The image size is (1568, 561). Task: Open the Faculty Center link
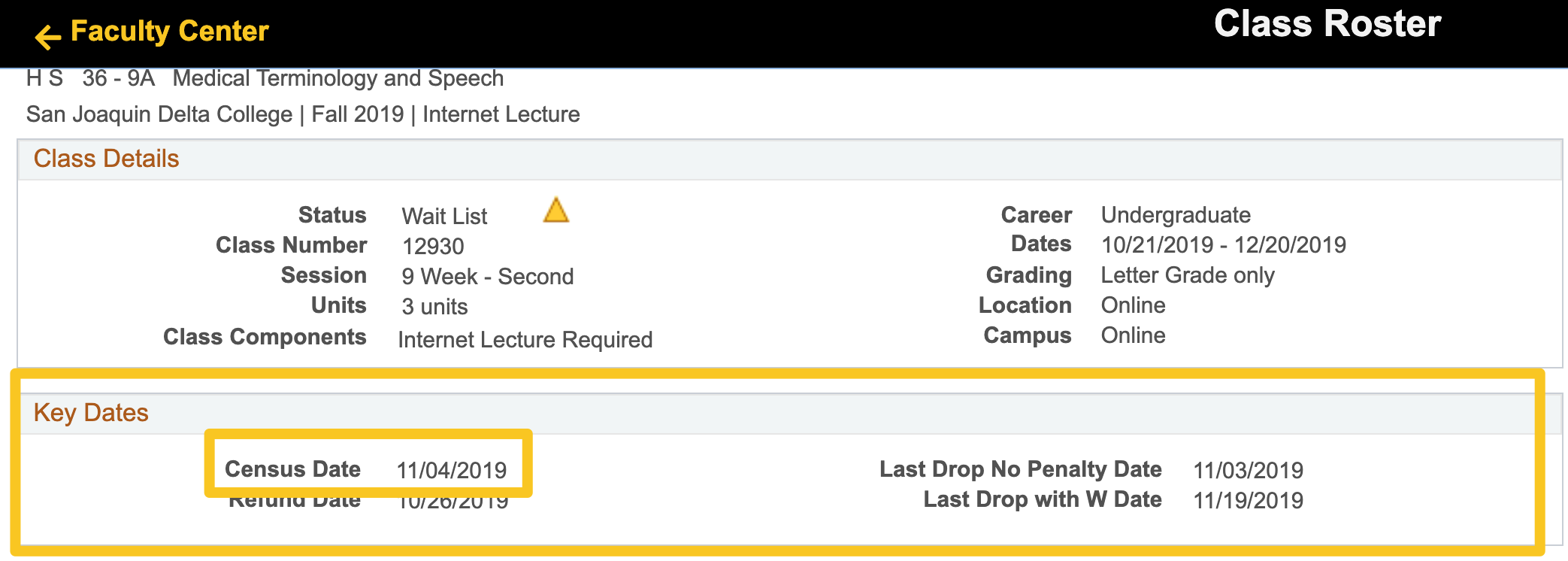tap(169, 32)
